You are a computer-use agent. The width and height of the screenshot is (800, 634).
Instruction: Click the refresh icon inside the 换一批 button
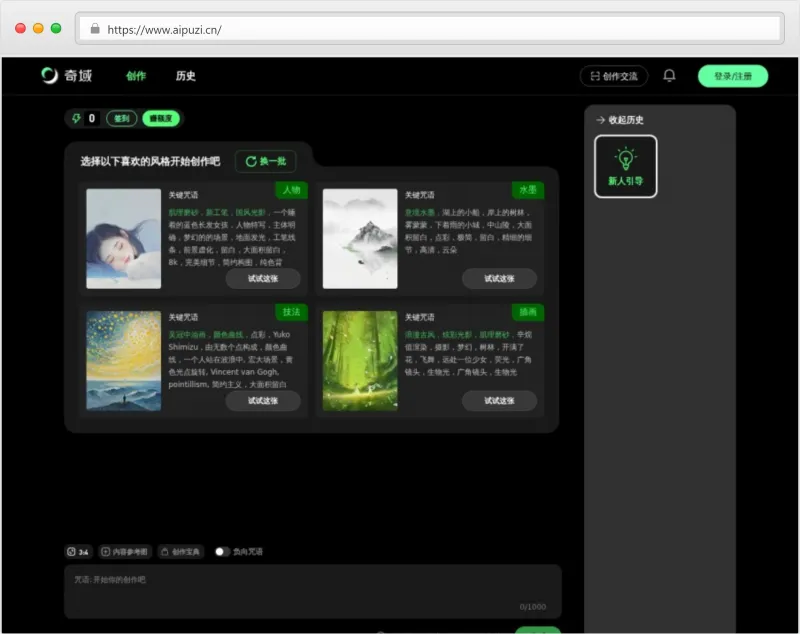tap(249, 161)
